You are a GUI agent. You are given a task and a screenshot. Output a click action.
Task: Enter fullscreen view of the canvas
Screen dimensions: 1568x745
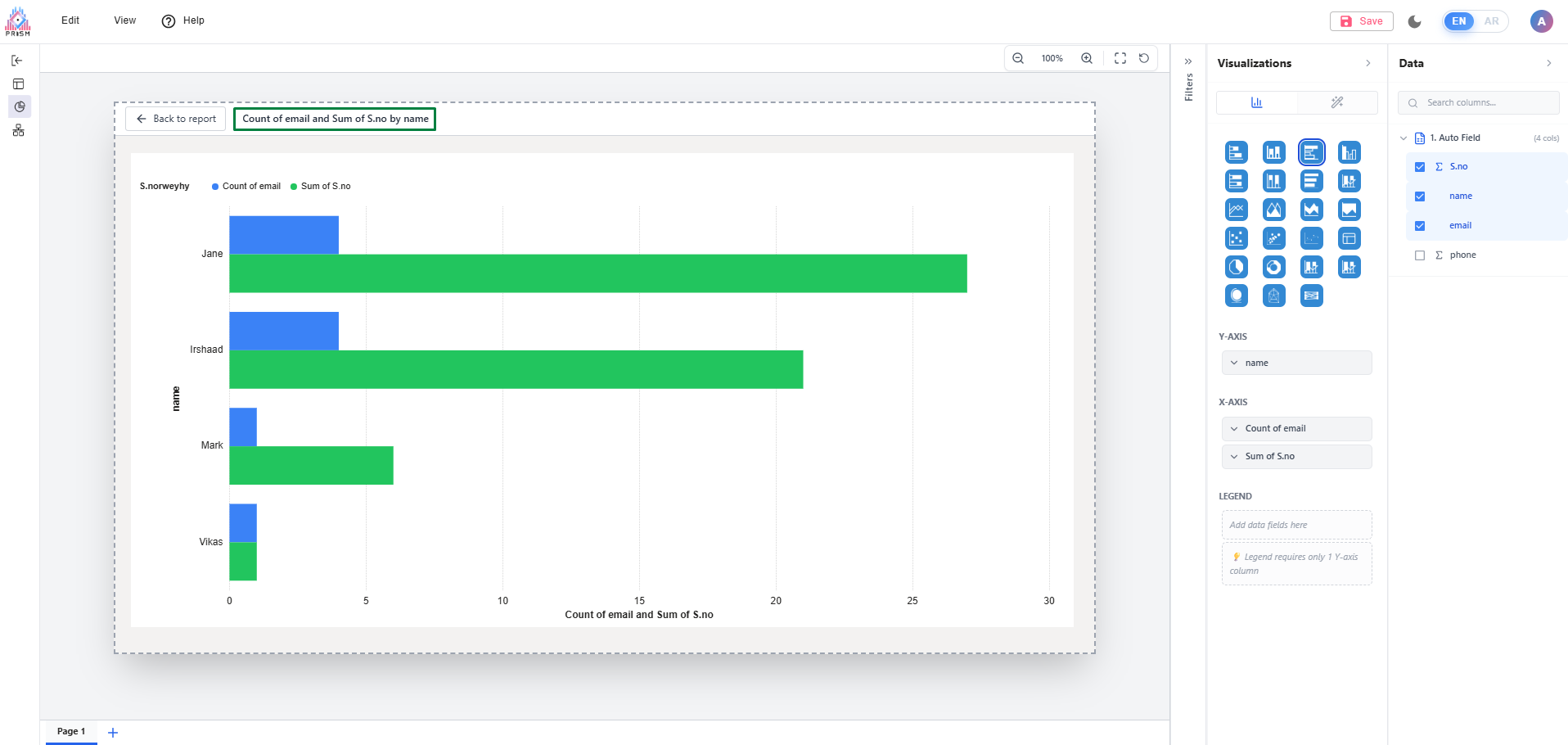pos(1120,58)
